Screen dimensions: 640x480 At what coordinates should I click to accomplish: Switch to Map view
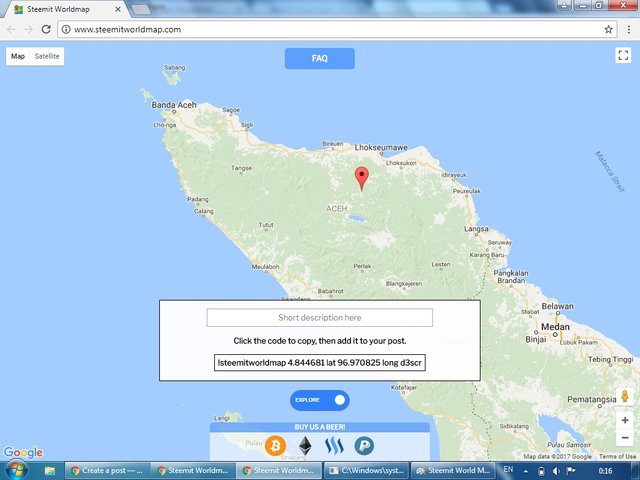18,56
